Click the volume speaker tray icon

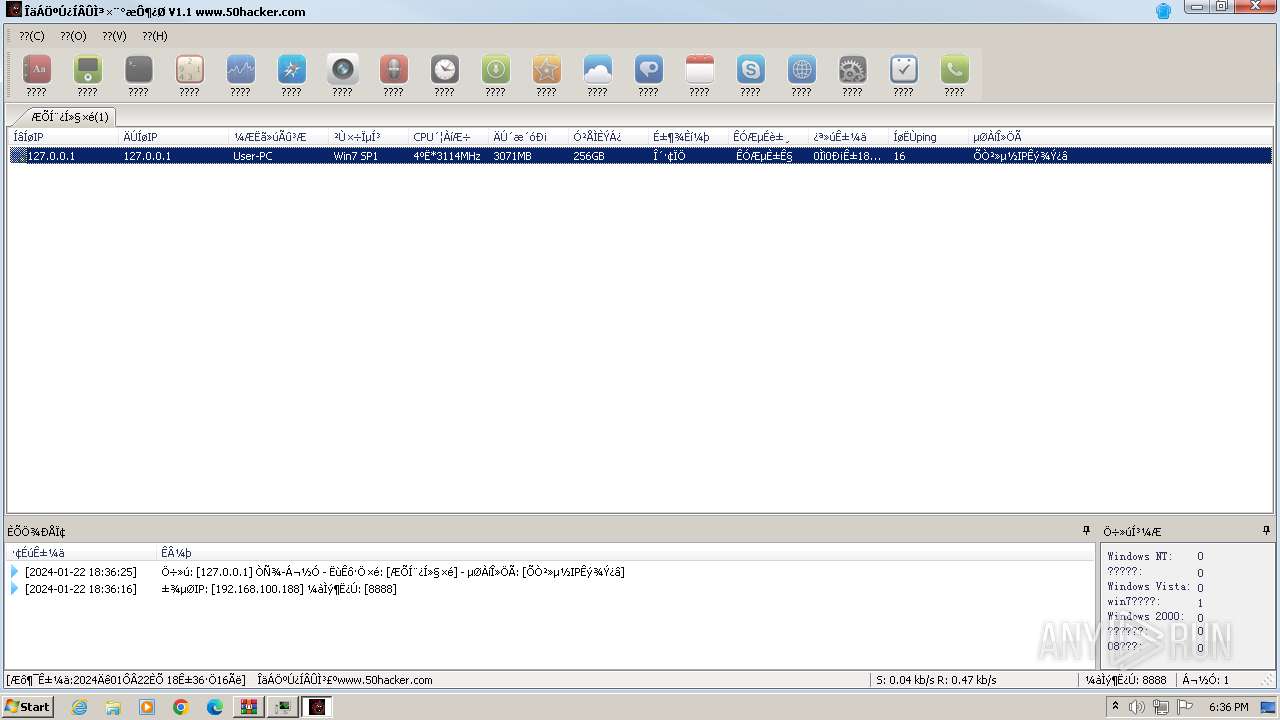pyautogui.click(x=1137, y=707)
